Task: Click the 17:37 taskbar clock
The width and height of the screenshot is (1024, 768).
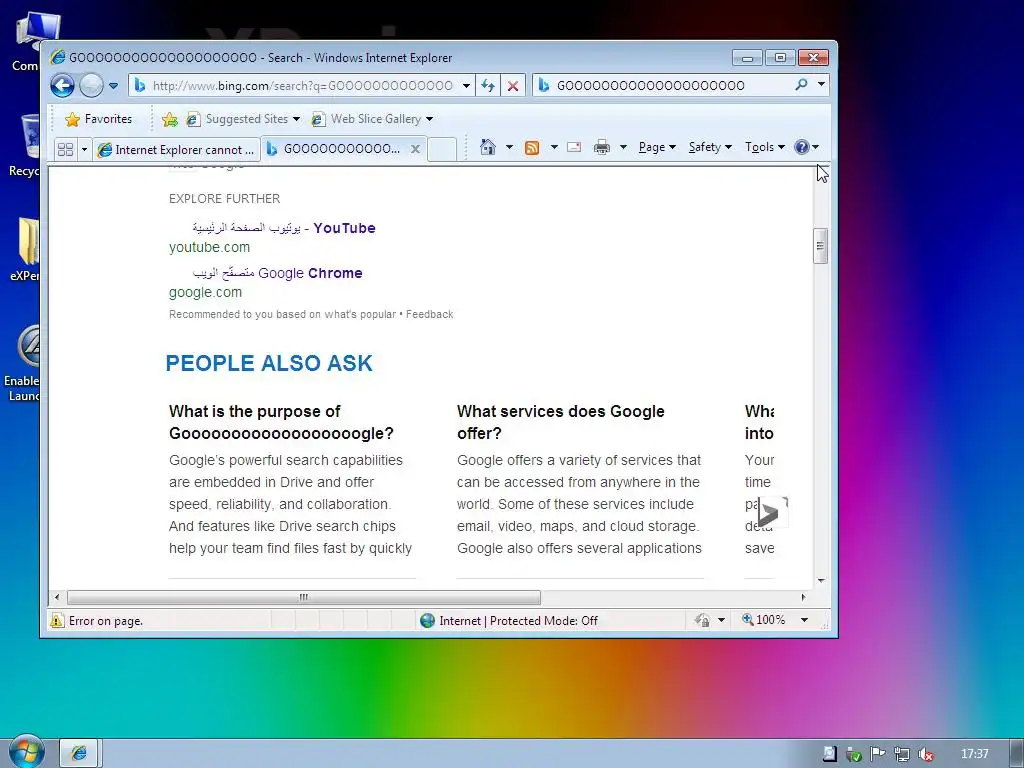Action: [x=974, y=754]
